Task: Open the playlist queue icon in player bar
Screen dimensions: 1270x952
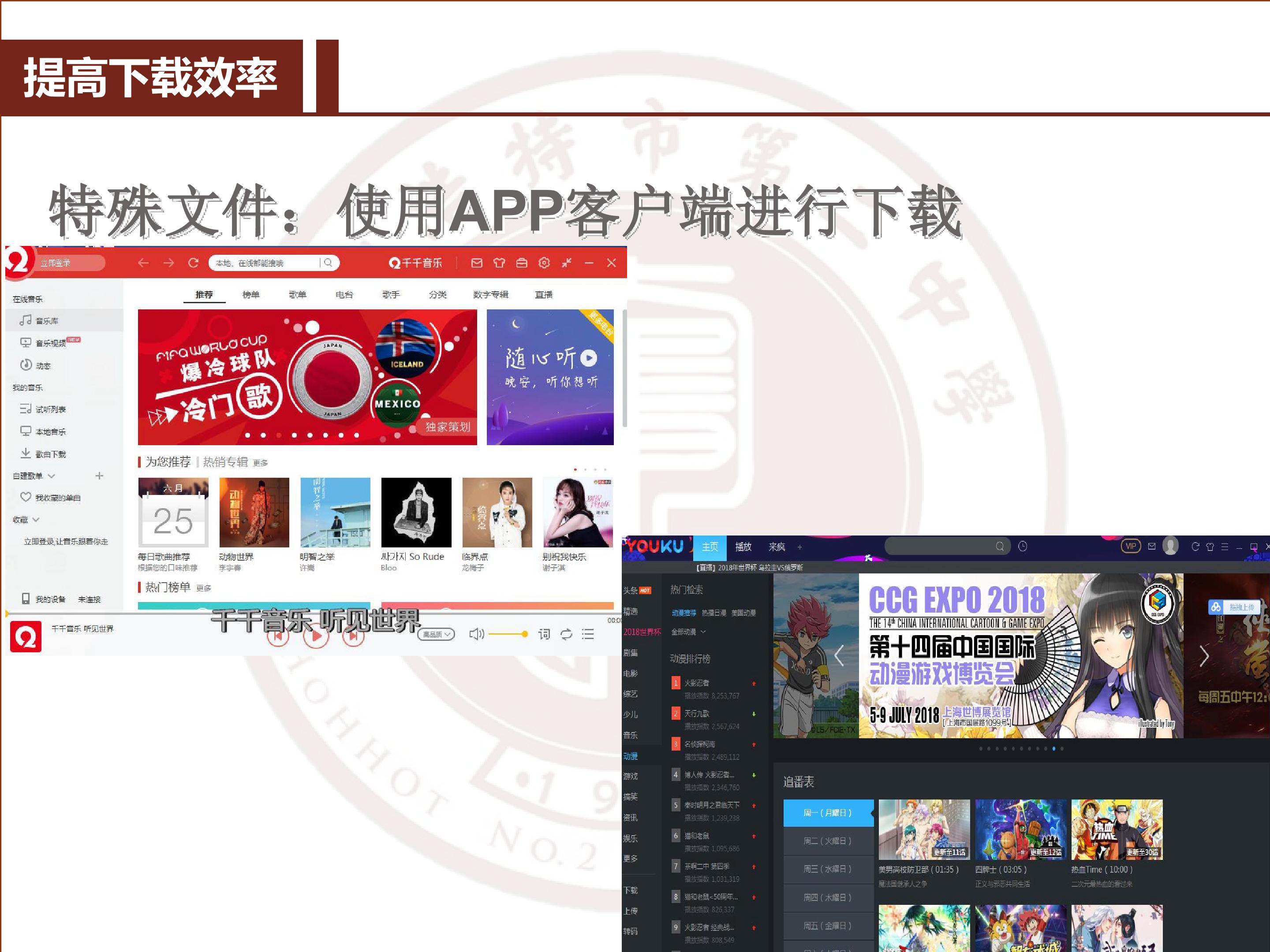Action: coord(587,634)
